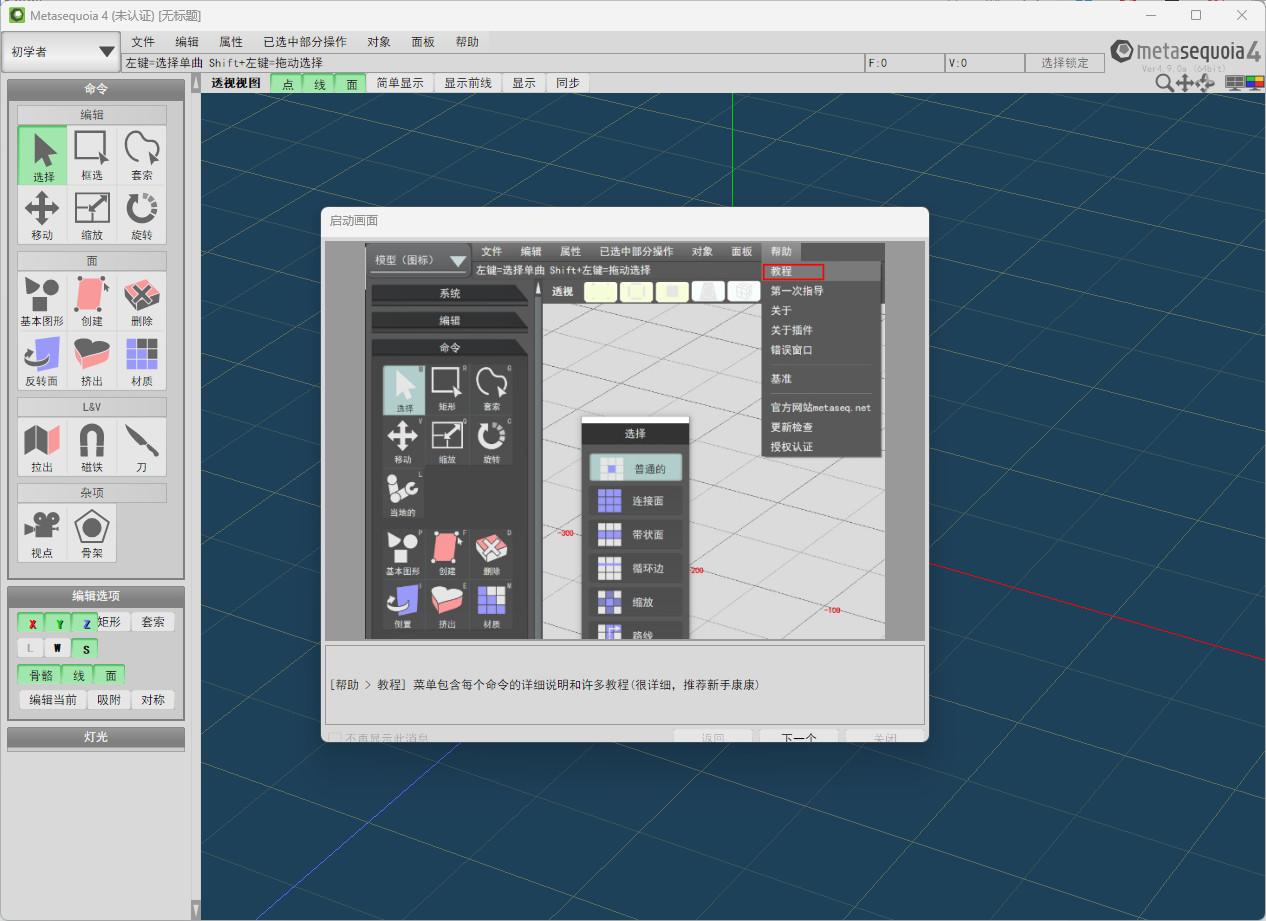The image size is (1266, 921).
Task: Toggle the Y axis constraint
Action: pos(59,623)
